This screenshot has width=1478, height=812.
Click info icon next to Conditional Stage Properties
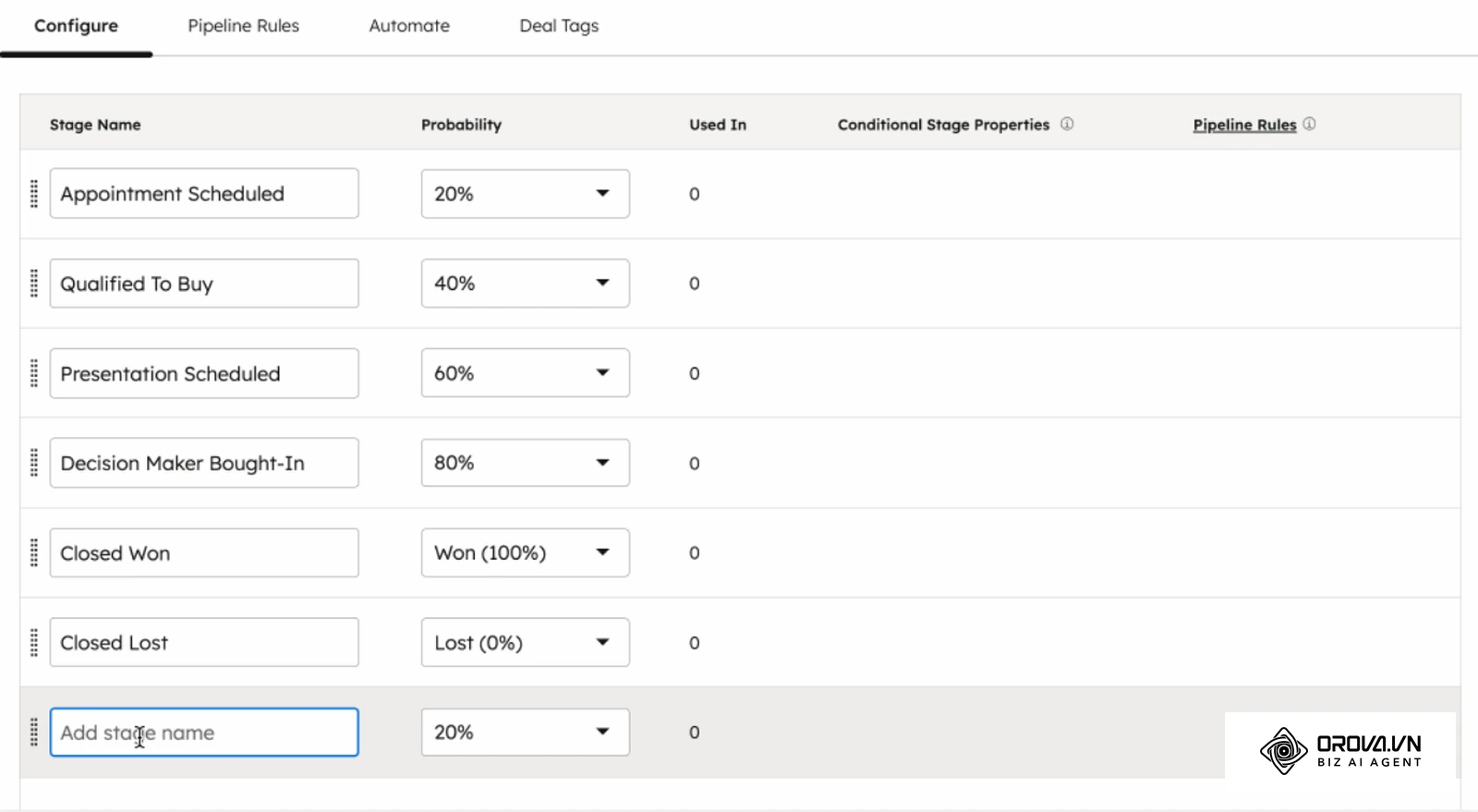[1067, 124]
